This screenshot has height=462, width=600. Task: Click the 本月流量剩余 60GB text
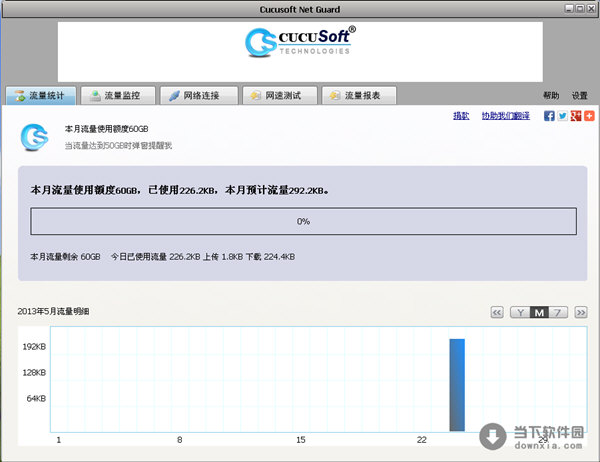65,256
